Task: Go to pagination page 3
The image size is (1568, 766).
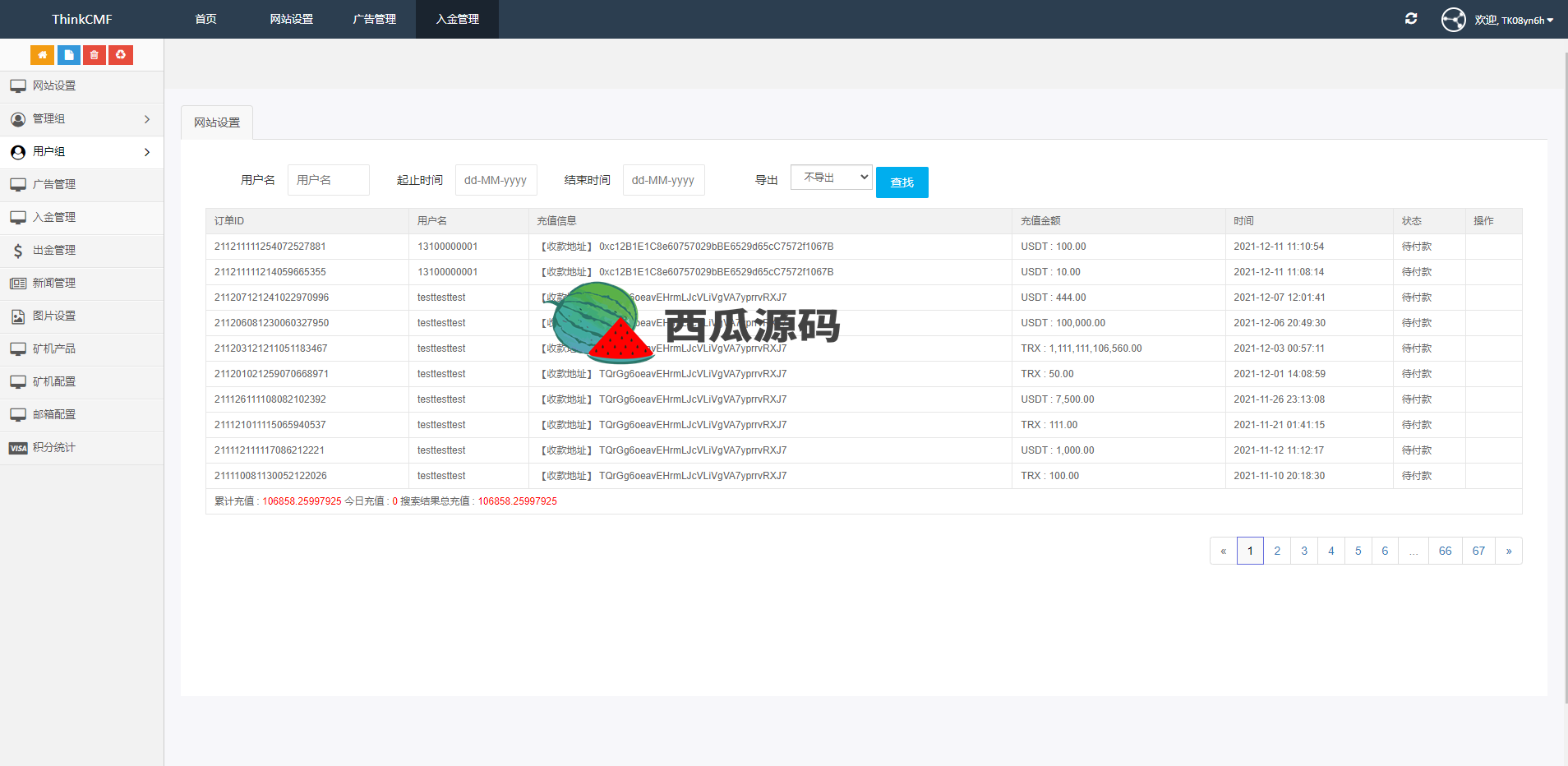Action: [x=1303, y=551]
